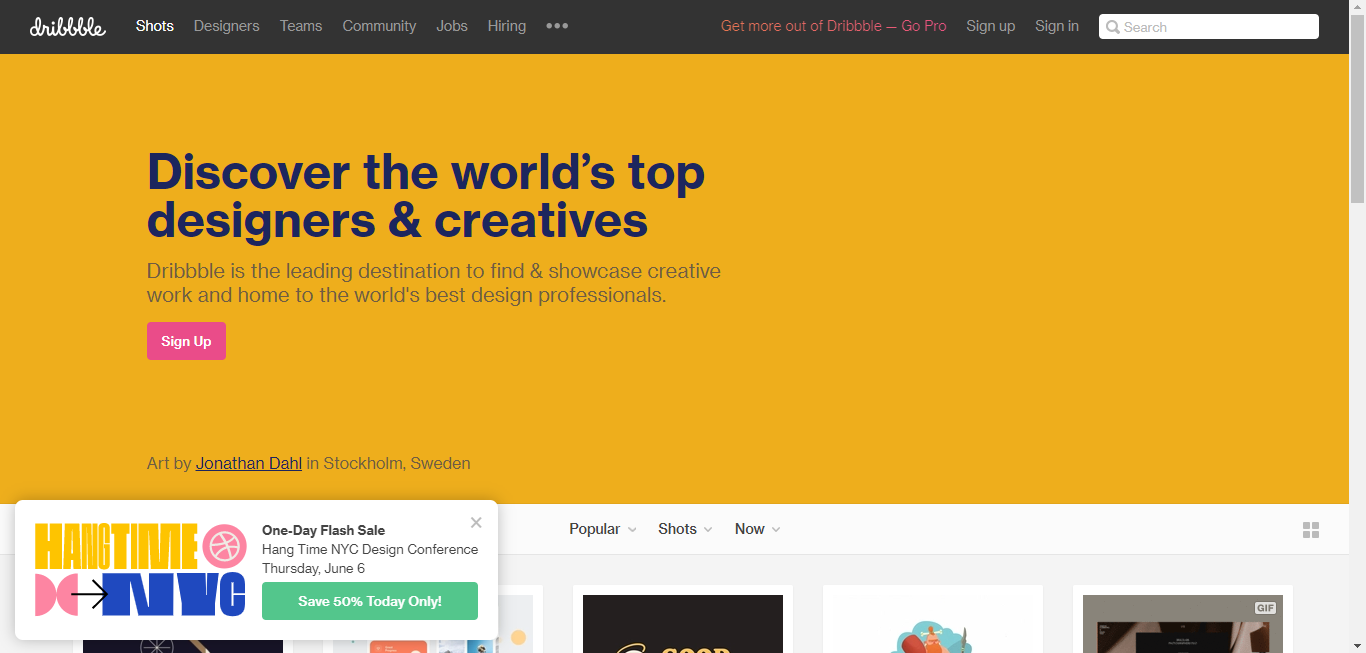Click the search magnifier icon

coord(1112,27)
